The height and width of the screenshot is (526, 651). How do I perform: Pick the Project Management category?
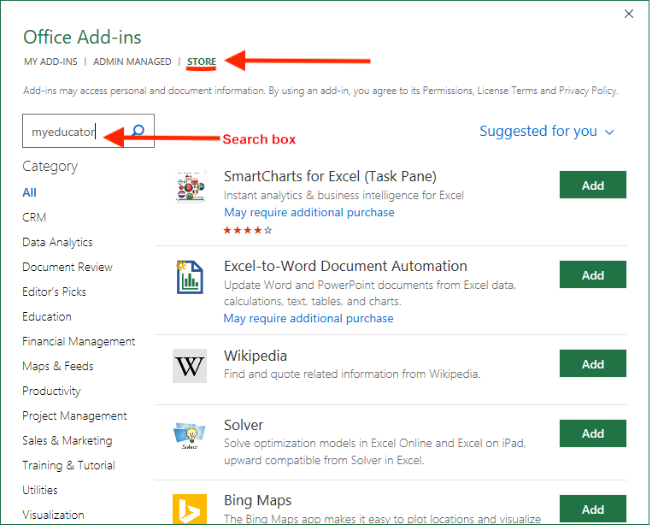coord(74,416)
